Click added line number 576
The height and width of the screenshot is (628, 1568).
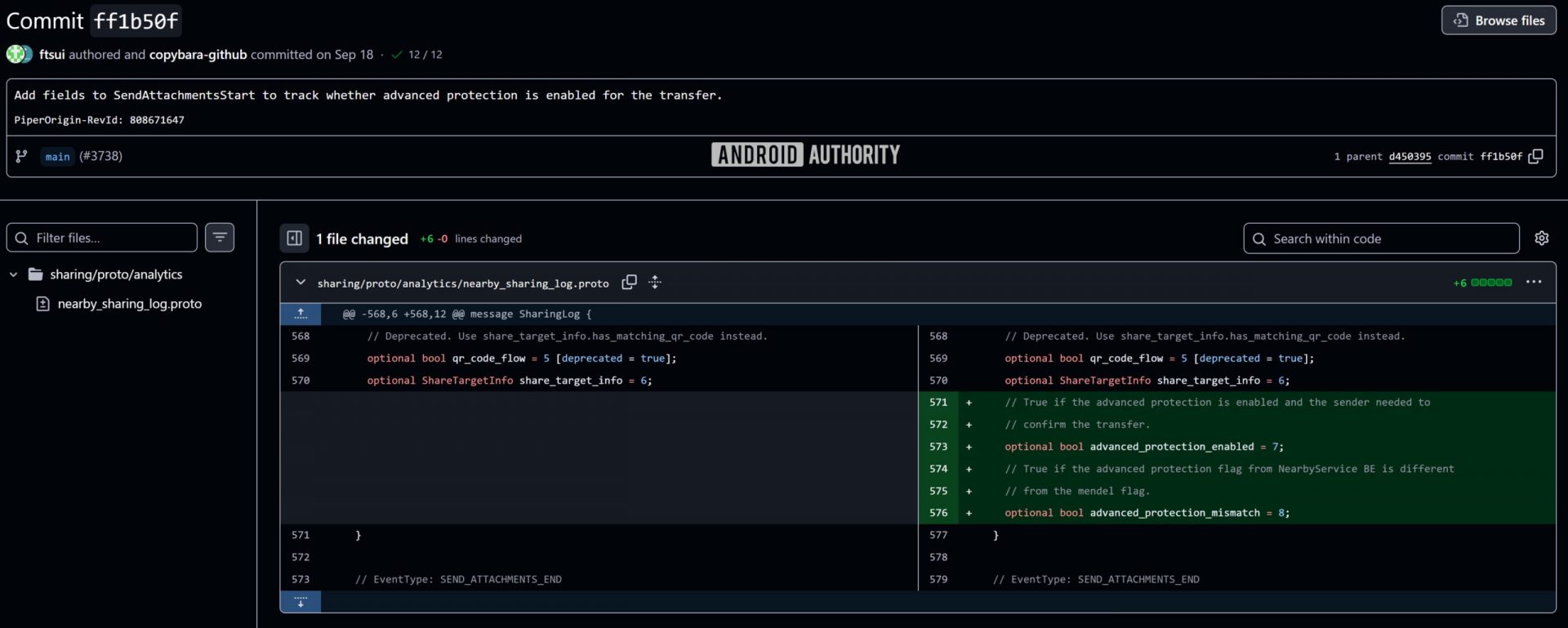coord(938,513)
